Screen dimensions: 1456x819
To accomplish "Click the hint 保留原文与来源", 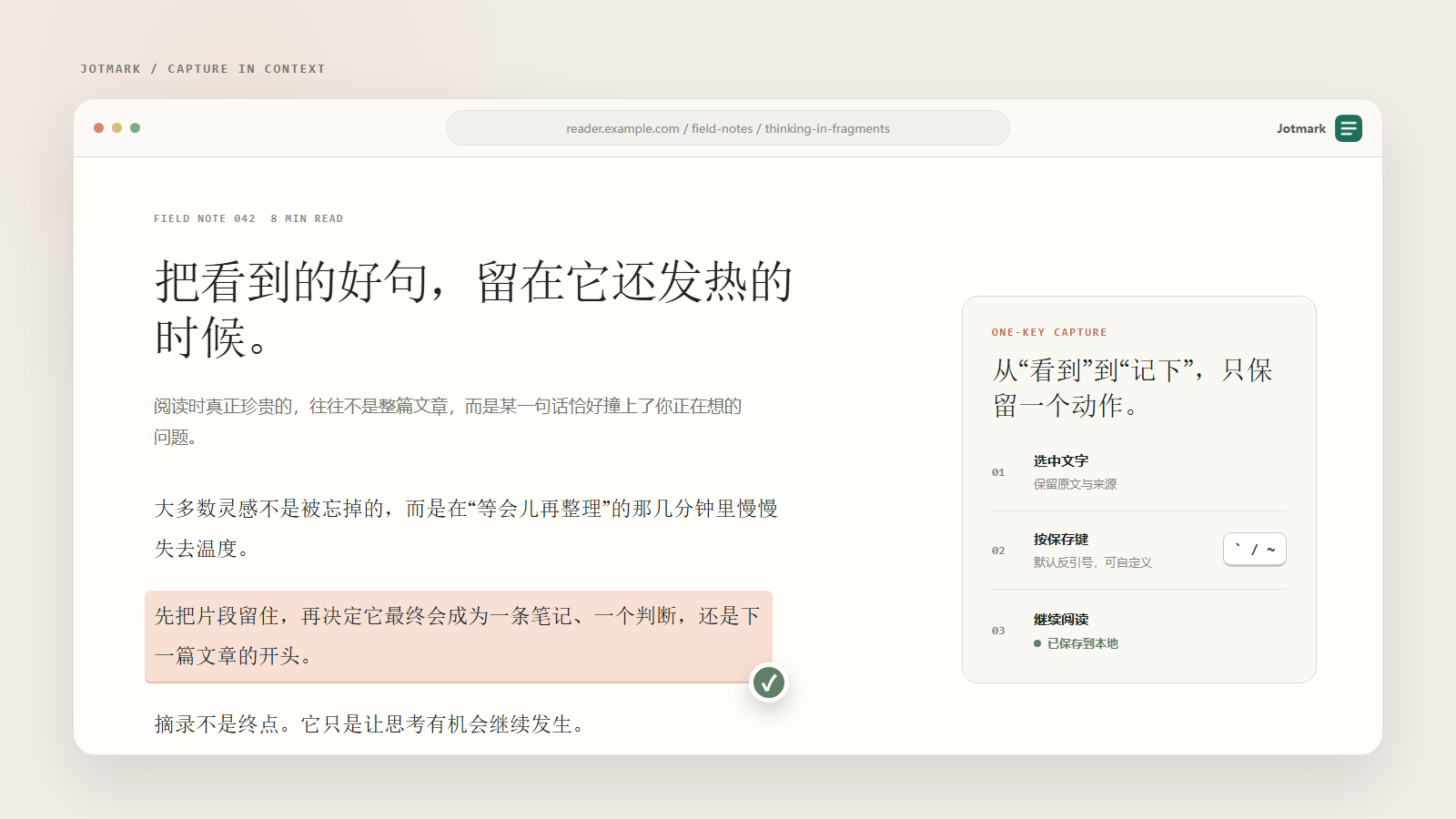I will point(1076,484).
